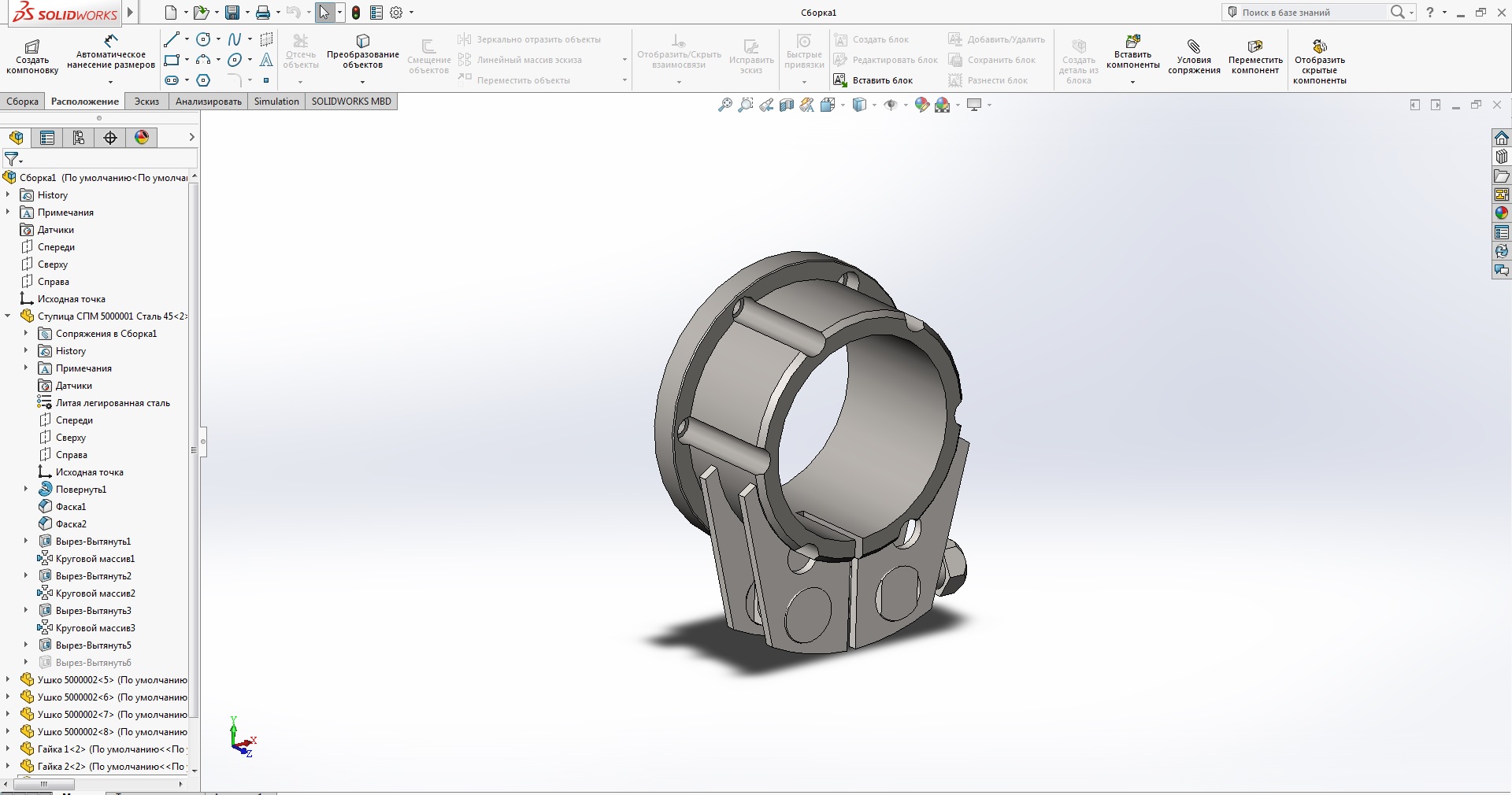
Task: Click the Zoom to fit magnifier icon
Action: tap(725, 105)
